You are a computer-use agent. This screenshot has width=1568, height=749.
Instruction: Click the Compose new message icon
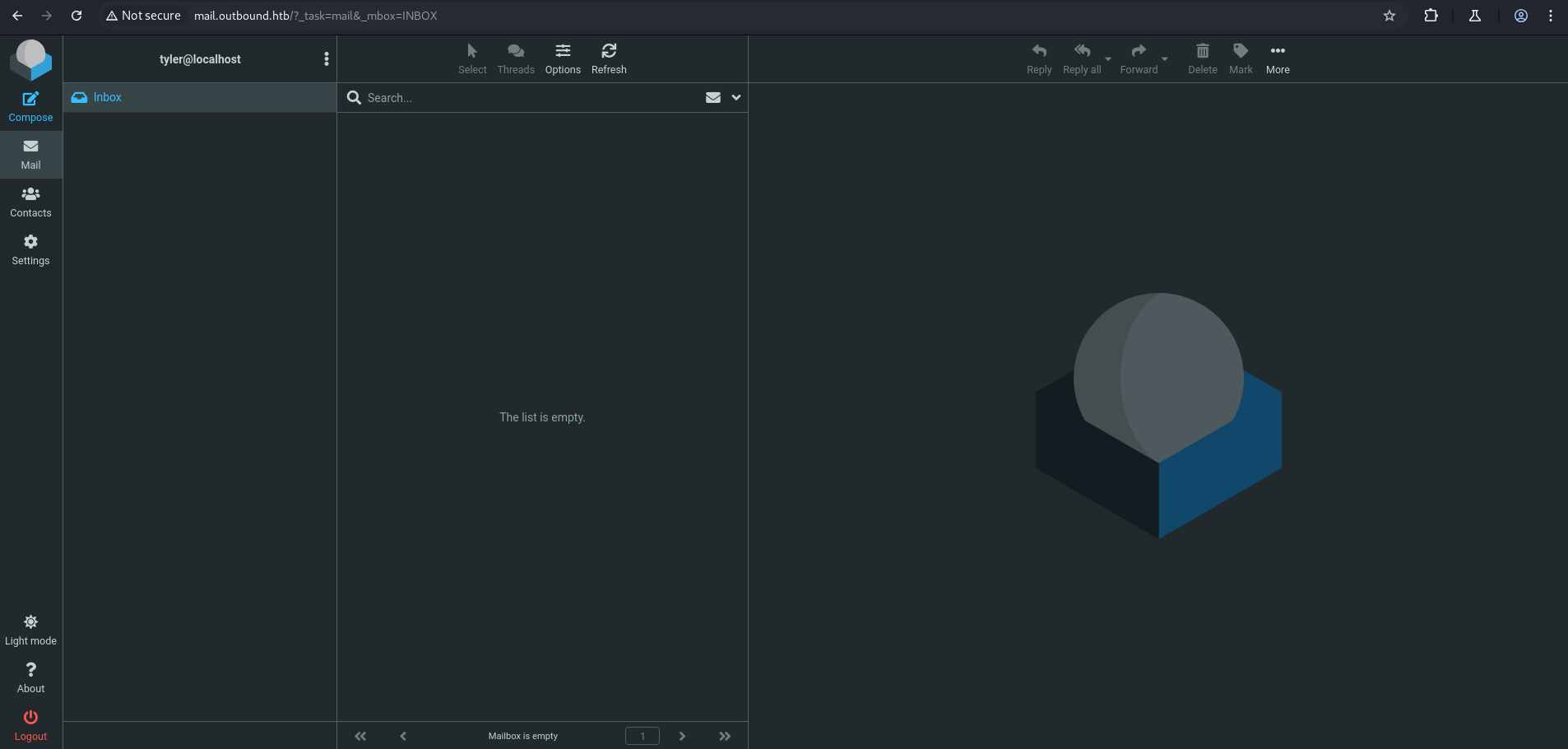tap(30, 107)
